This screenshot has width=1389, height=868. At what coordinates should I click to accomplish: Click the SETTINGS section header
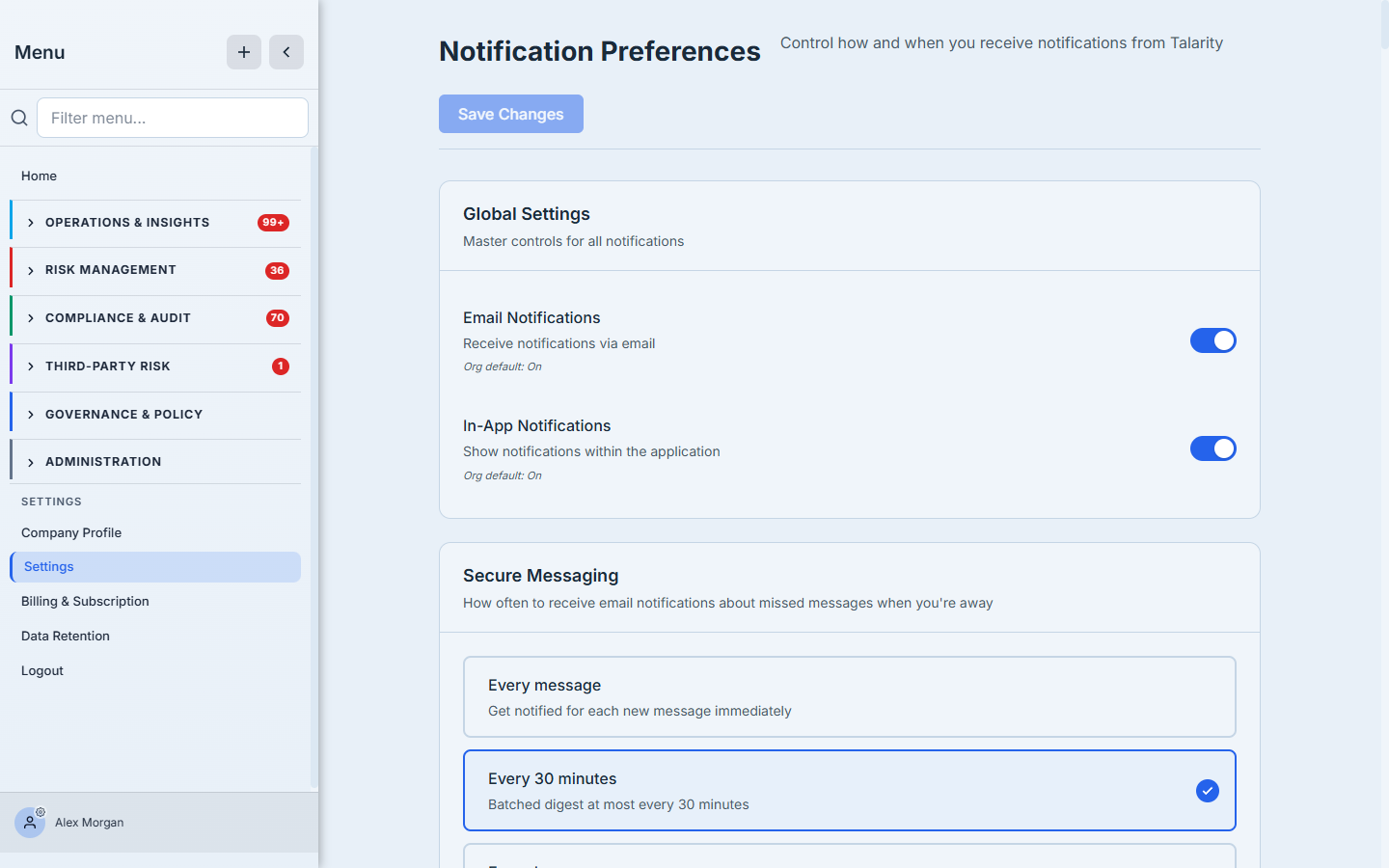pyautogui.click(x=52, y=502)
